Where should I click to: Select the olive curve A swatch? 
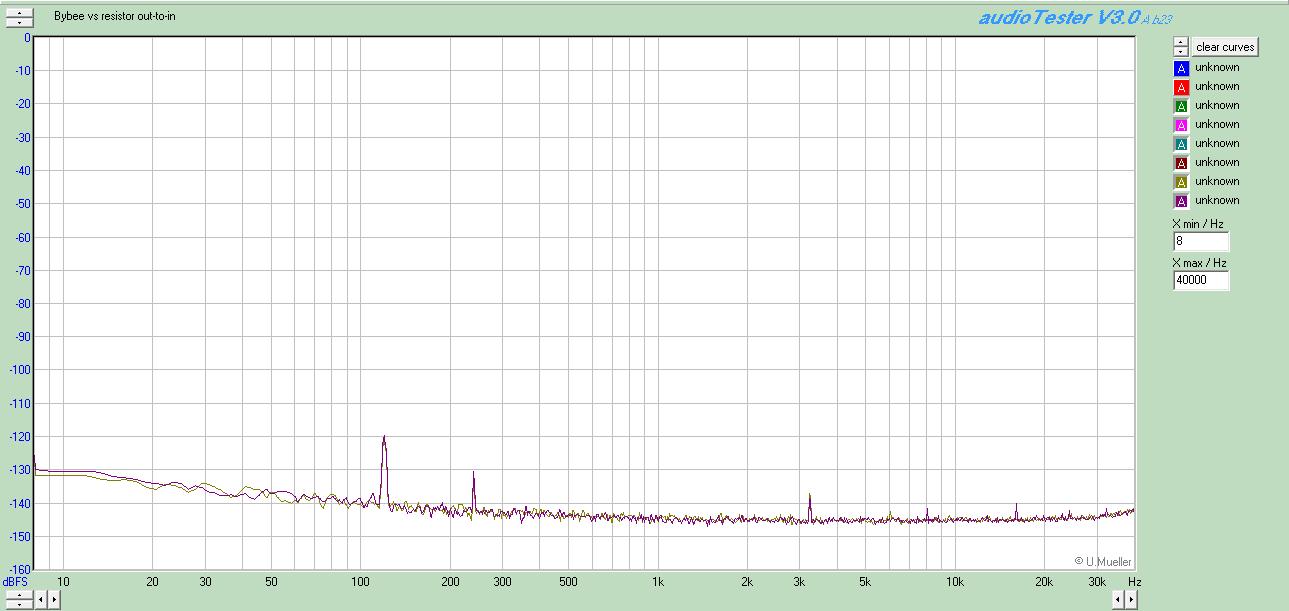tap(1181, 182)
